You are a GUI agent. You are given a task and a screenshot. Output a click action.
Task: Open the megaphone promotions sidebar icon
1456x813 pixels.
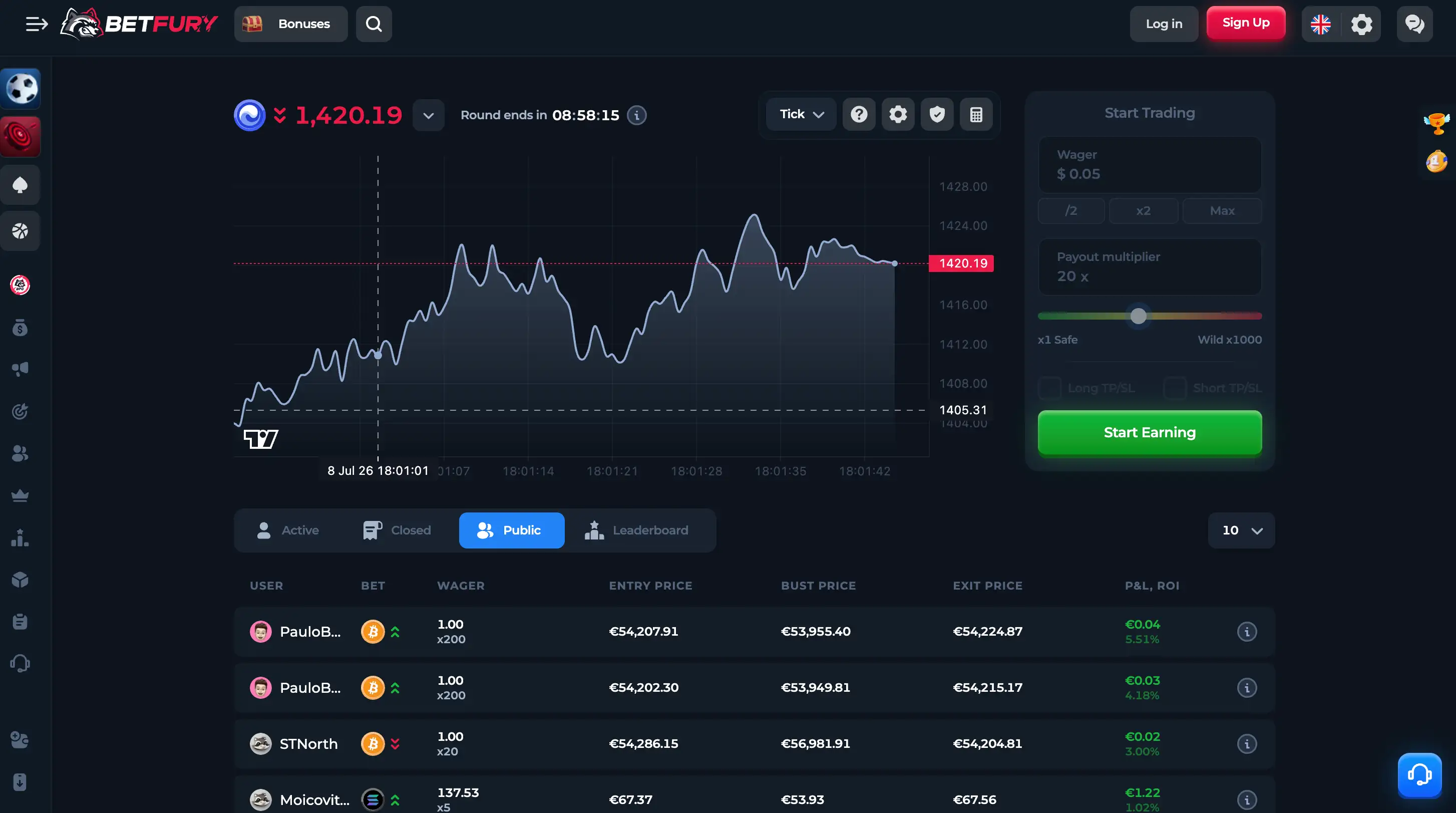pyautogui.click(x=21, y=369)
